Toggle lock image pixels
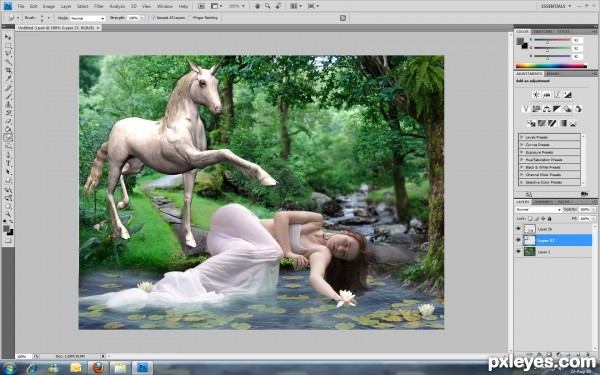600x375 pixels. pyautogui.click(x=536, y=219)
